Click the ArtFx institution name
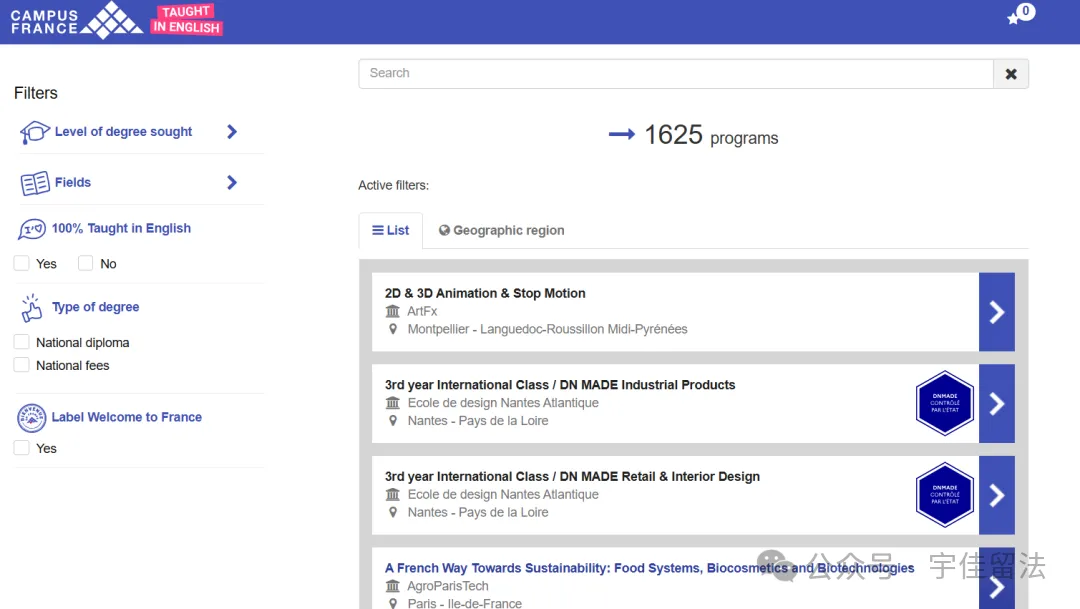The image size is (1080, 609). coord(422,311)
